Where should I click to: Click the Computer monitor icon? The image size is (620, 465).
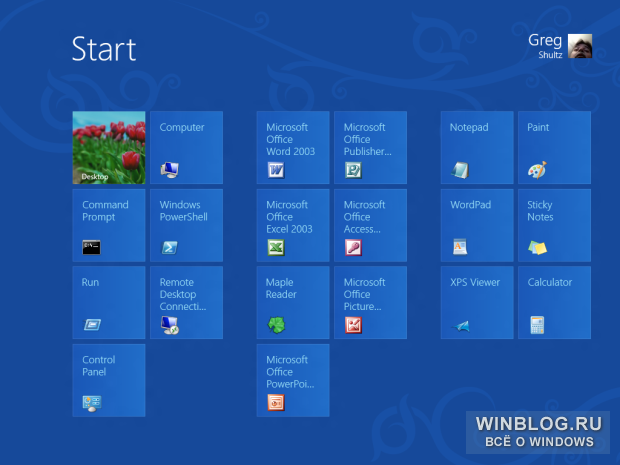click(x=170, y=170)
